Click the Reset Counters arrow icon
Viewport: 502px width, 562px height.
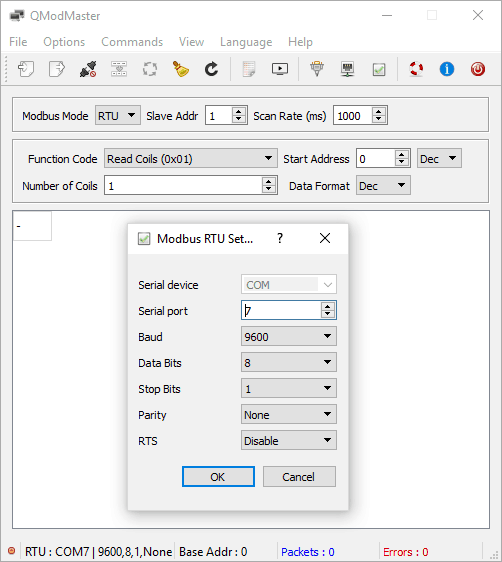coord(211,69)
